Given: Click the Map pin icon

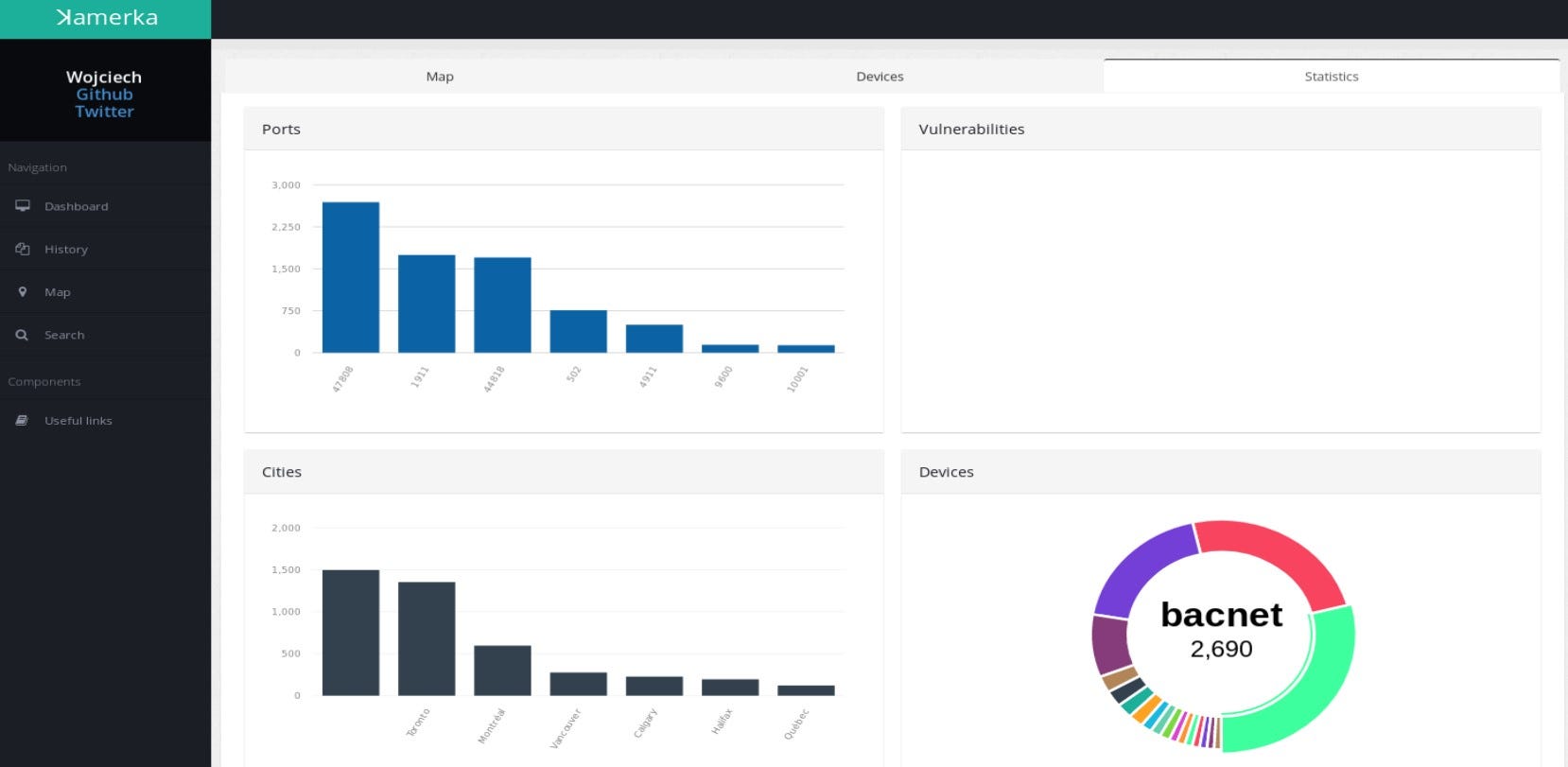Looking at the screenshot, I should 23,292.
